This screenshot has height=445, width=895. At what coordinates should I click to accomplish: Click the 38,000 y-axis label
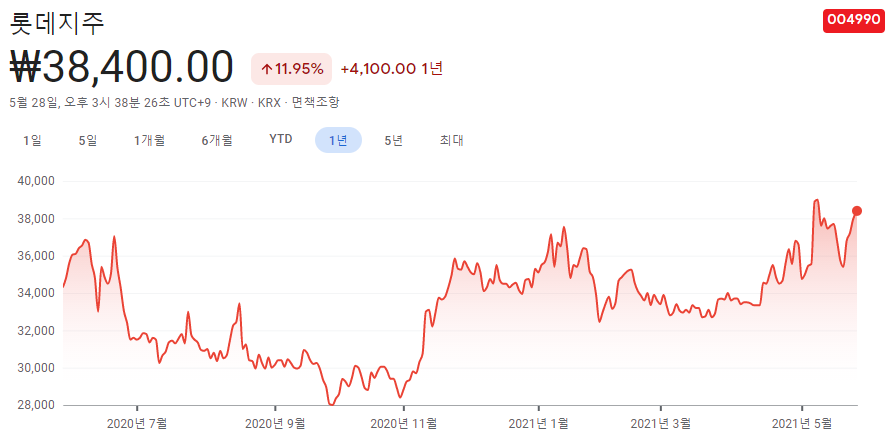point(36,219)
